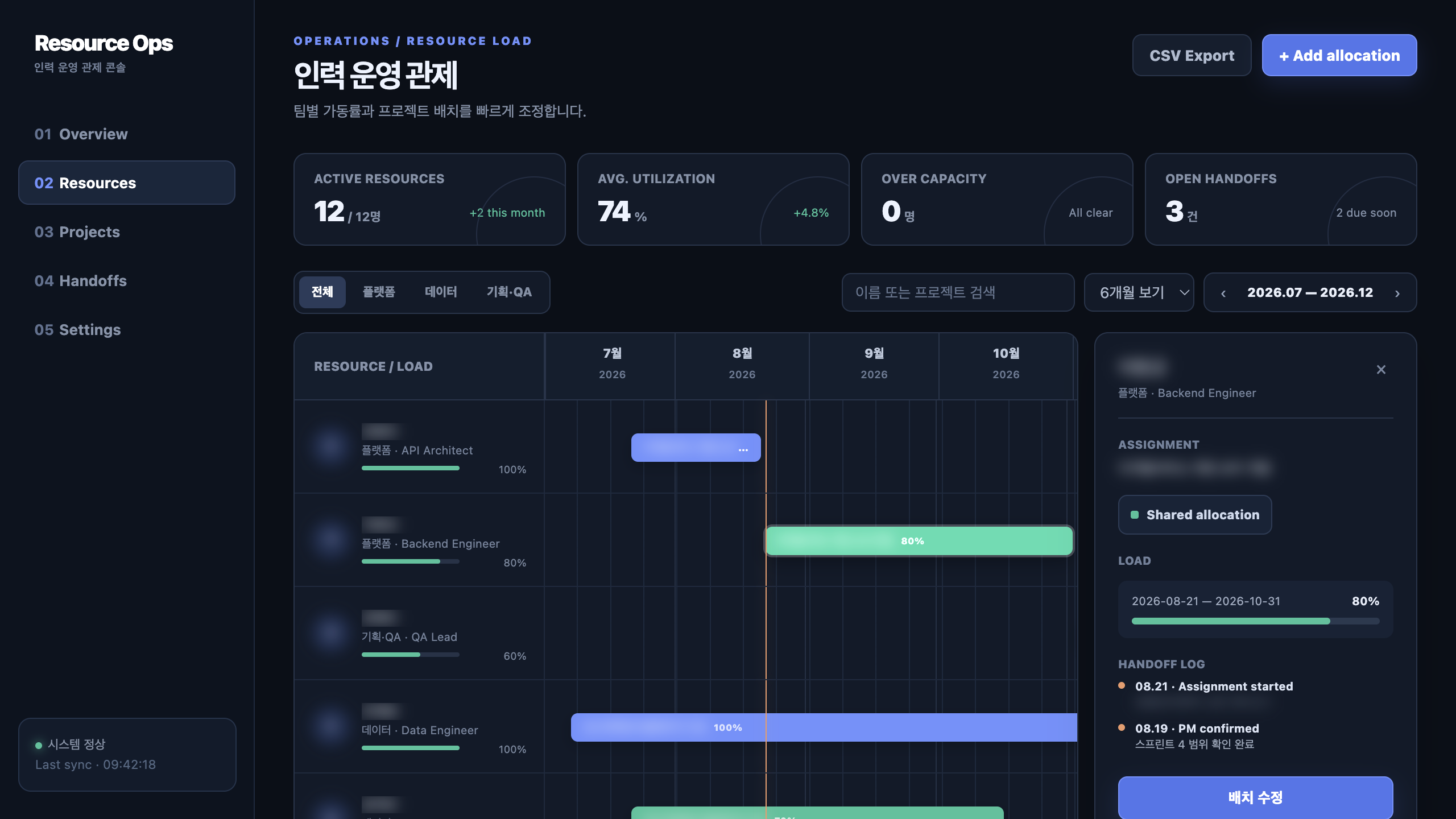Click the Data Engineer avatar
1456x819 pixels.
pyautogui.click(x=330, y=726)
